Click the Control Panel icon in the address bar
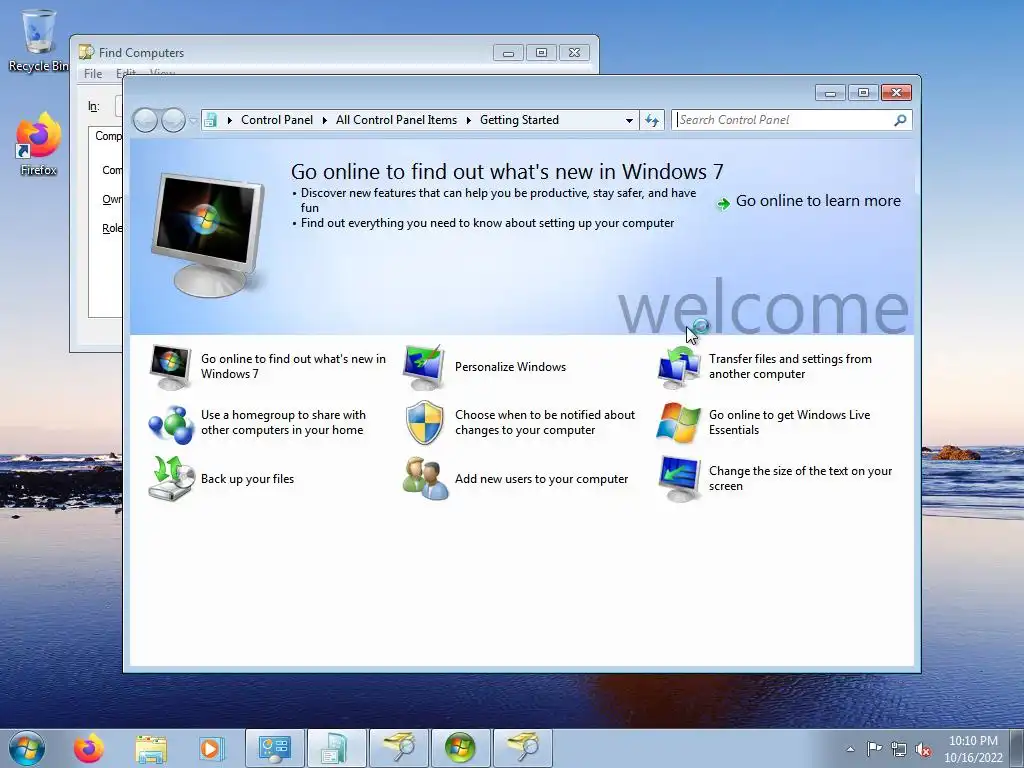1024x768 pixels. point(210,120)
